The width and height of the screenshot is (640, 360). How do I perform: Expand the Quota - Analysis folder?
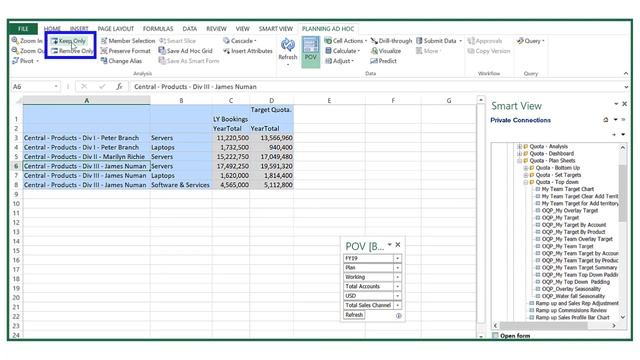click(x=520, y=147)
